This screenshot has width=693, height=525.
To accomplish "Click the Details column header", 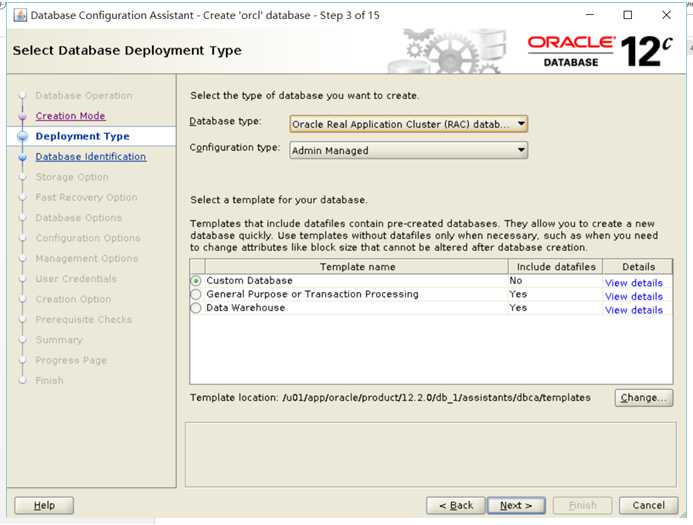I will tap(638, 267).
